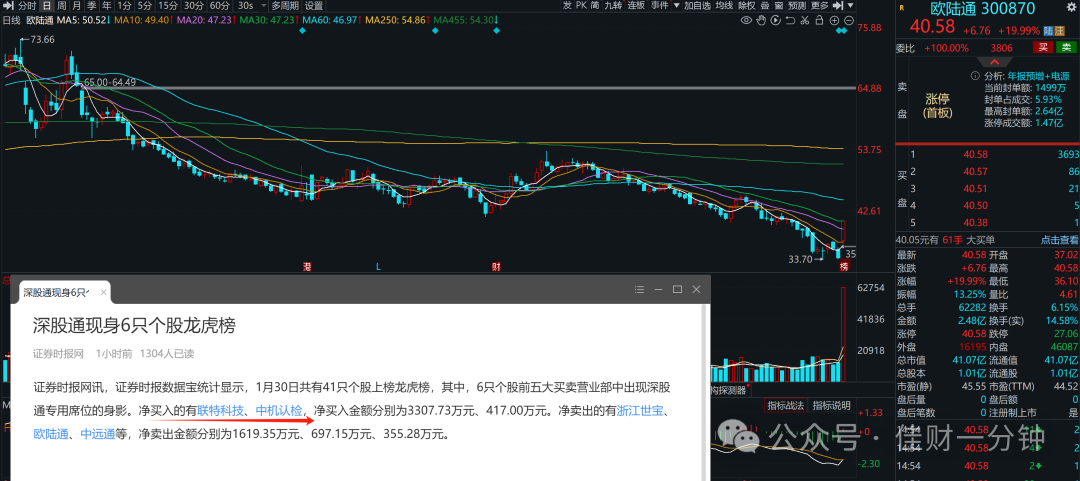
Task: Click the news popup vertical scrollbar
Action: coord(705,393)
